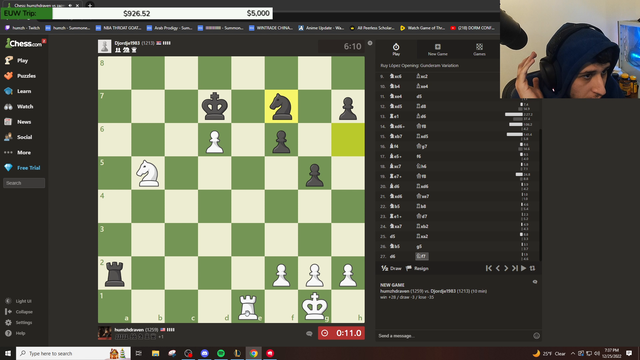Step back one move

pos(498,268)
